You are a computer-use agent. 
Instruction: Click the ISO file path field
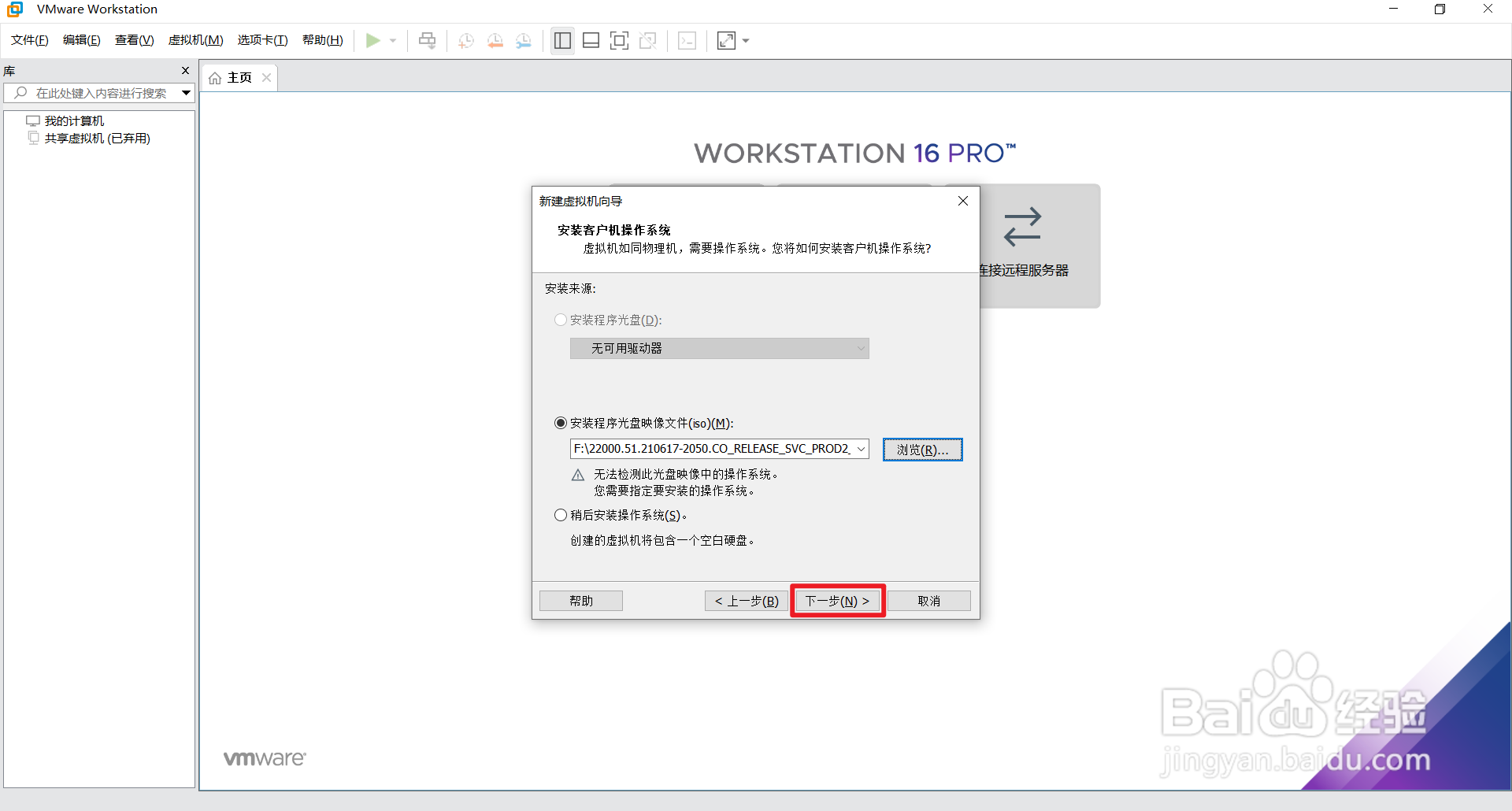click(x=712, y=449)
